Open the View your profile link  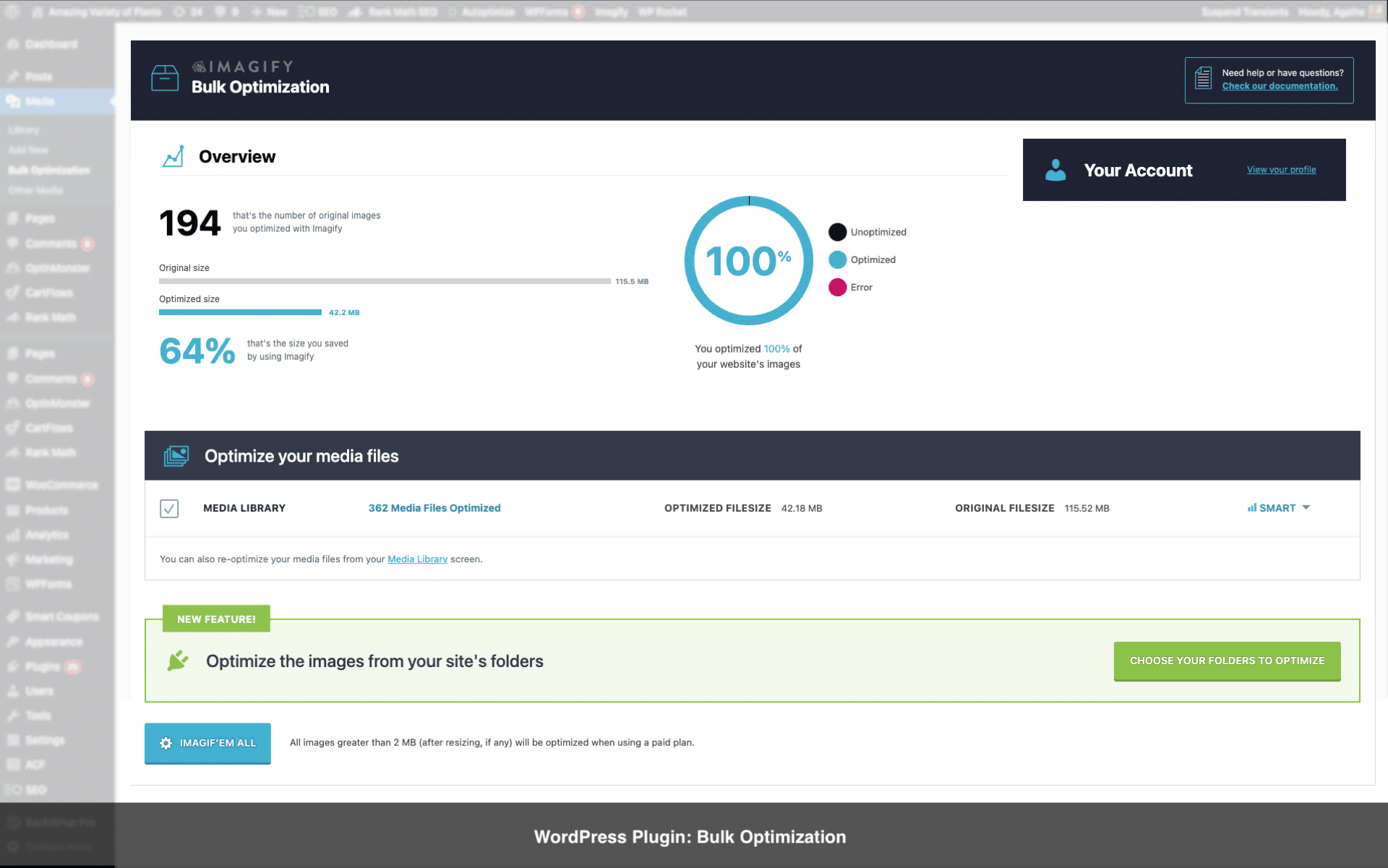1281,170
